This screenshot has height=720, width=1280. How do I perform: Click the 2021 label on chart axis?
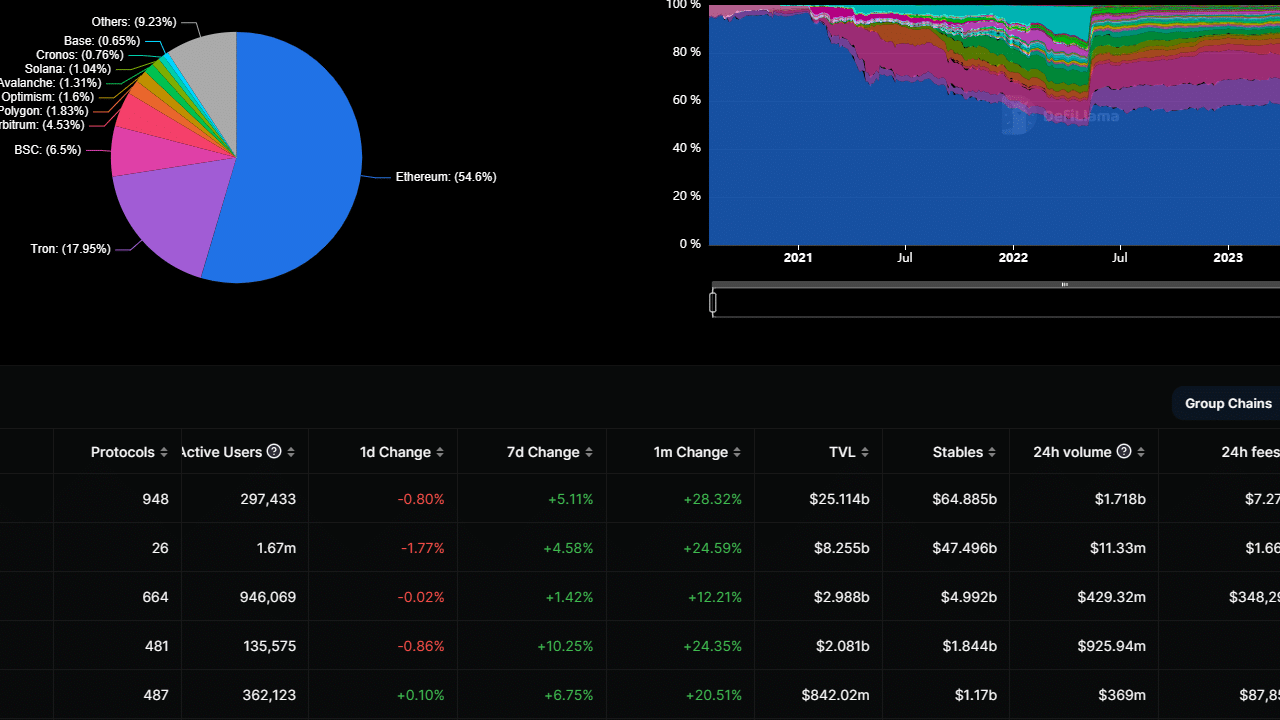798,258
